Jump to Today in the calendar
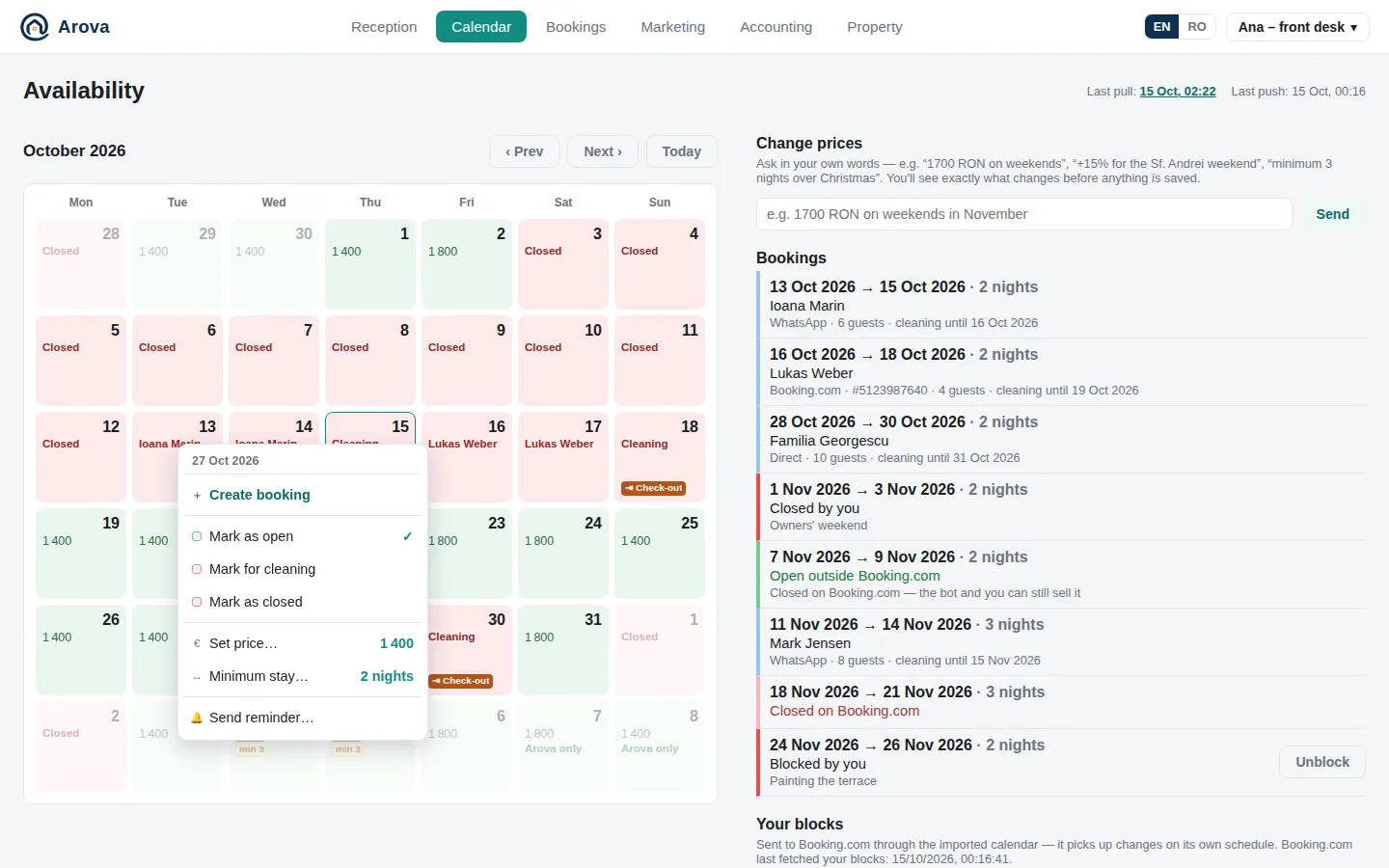This screenshot has width=1389, height=868. coord(682,151)
